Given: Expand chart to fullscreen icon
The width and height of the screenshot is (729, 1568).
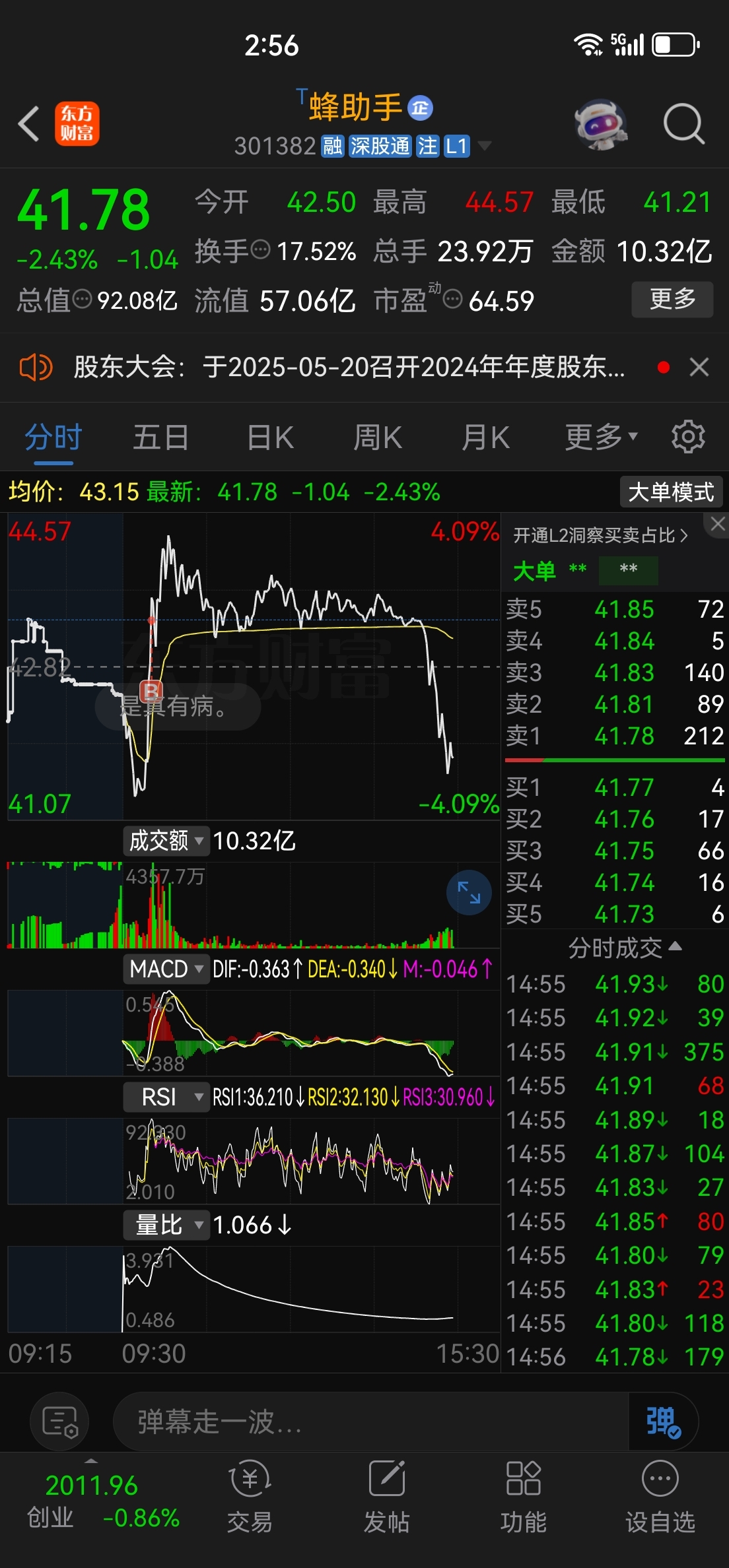Looking at the screenshot, I should coord(469,893).
